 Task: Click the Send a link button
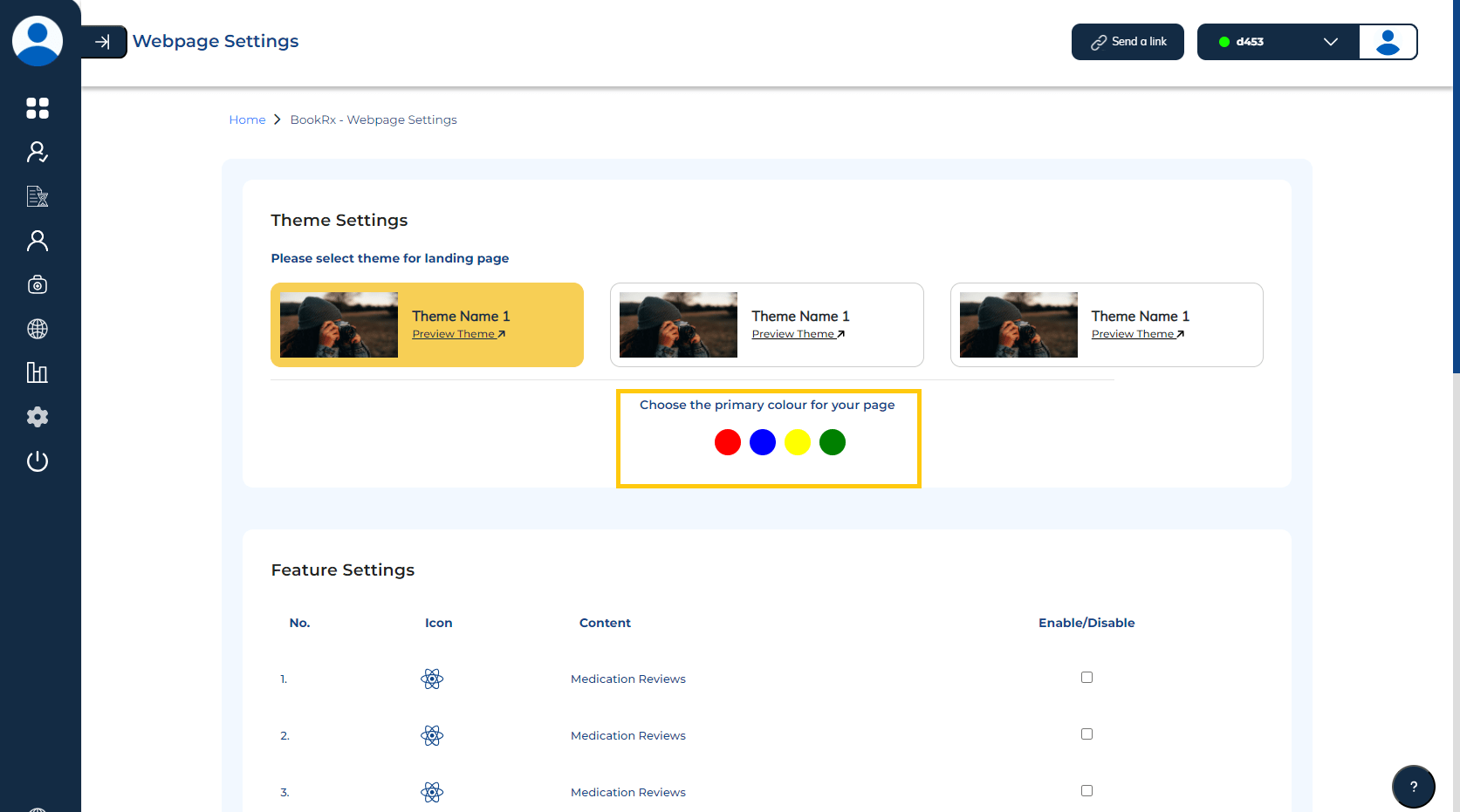[x=1128, y=42]
